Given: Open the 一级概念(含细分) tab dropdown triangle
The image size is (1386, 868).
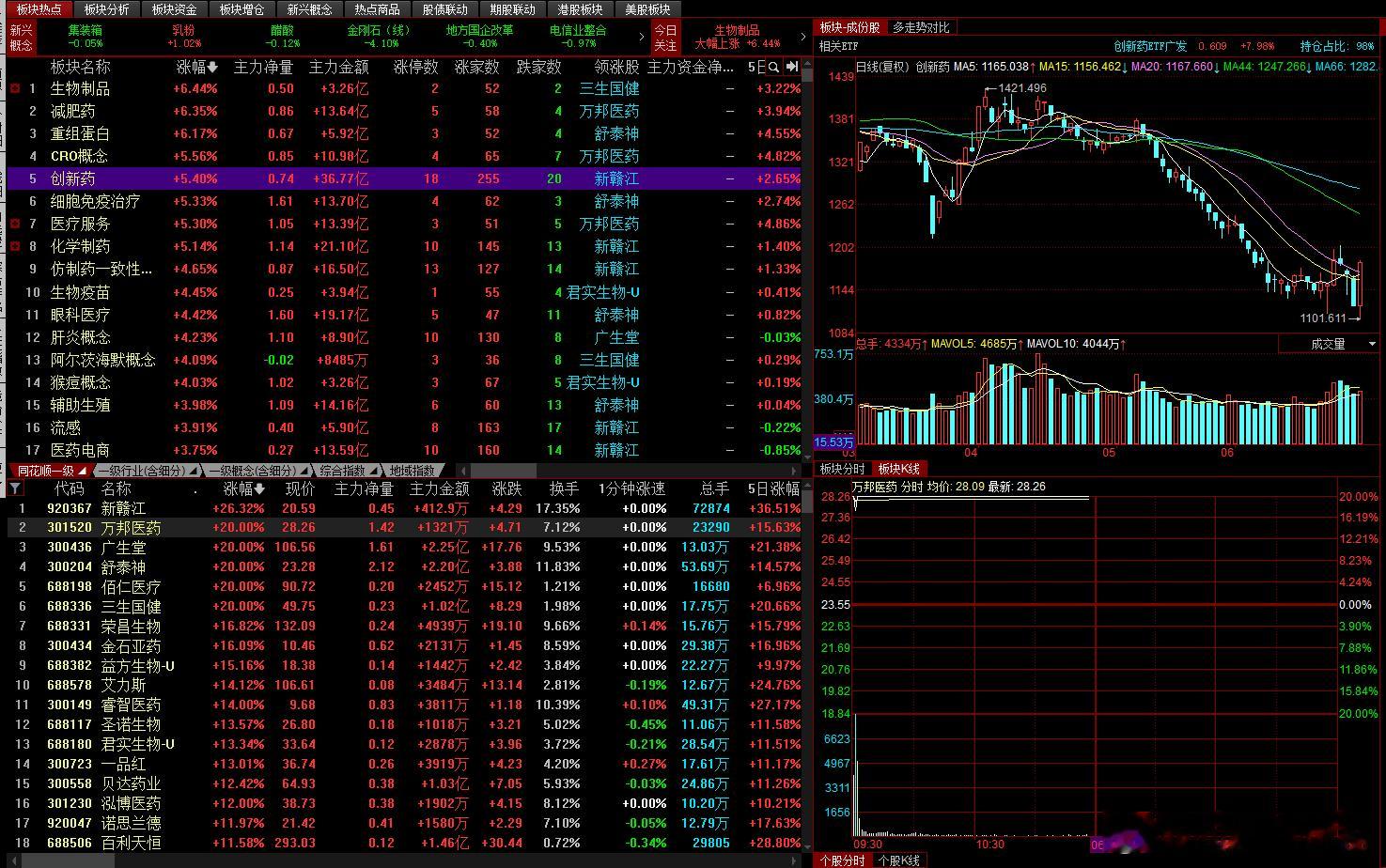Looking at the screenshot, I should click(x=304, y=471).
